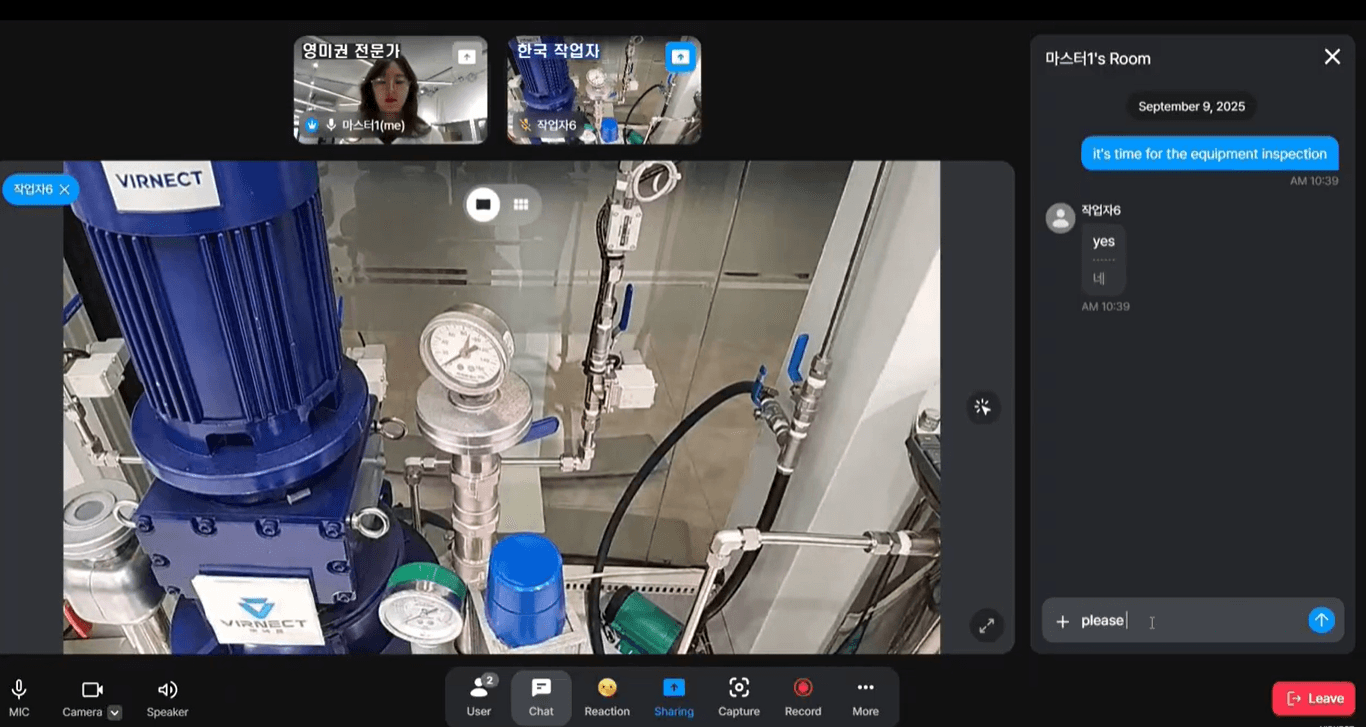Click the Sharing button in the toolbar
Screen dimensions: 1366x727
(x=674, y=697)
